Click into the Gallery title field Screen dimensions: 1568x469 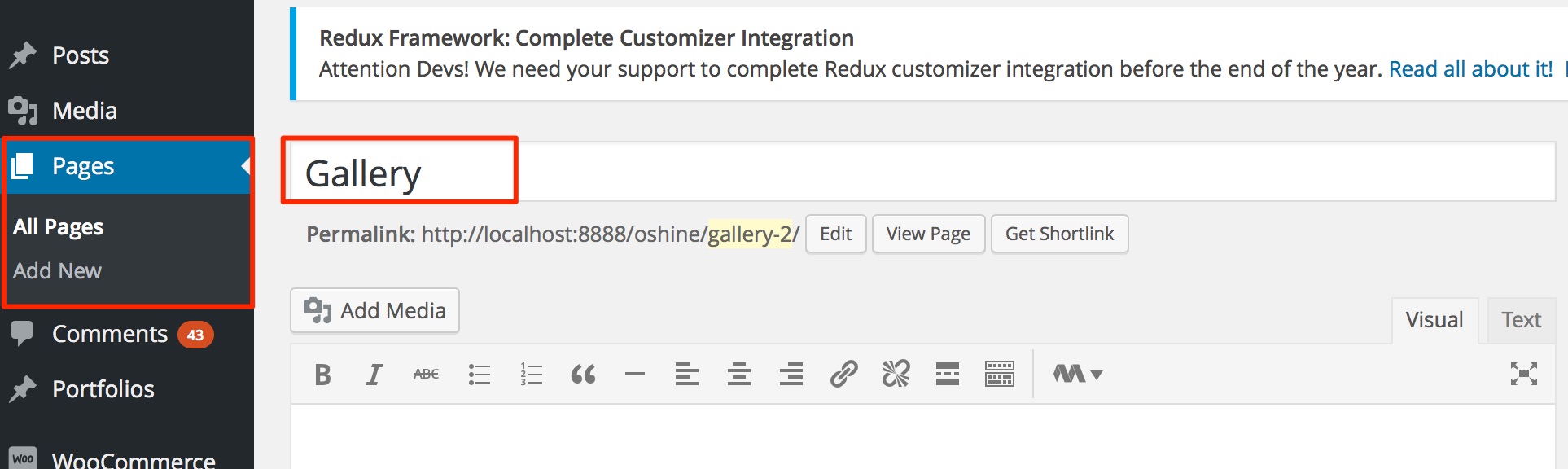tap(896, 173)
